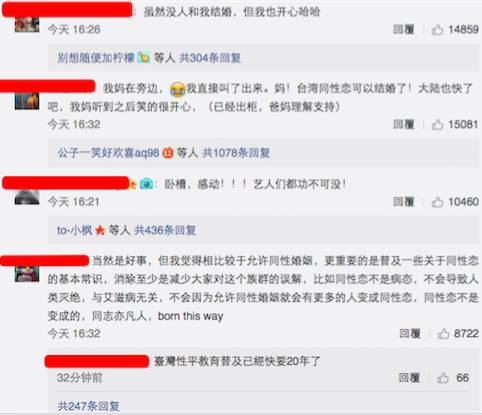Click the first commenter's avatar thumbnail

27,24
